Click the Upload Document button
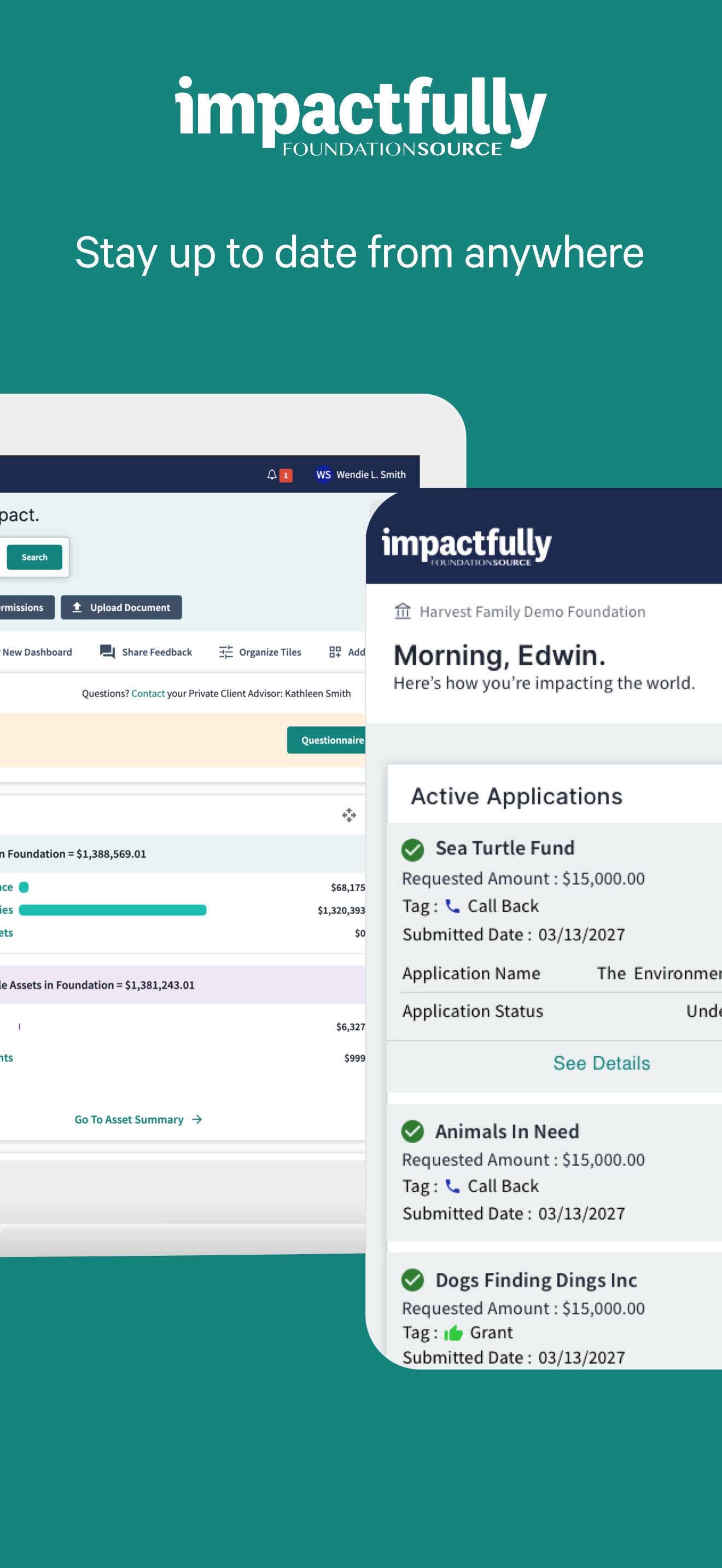722x1568 pixels. click(x=121, y=607)
